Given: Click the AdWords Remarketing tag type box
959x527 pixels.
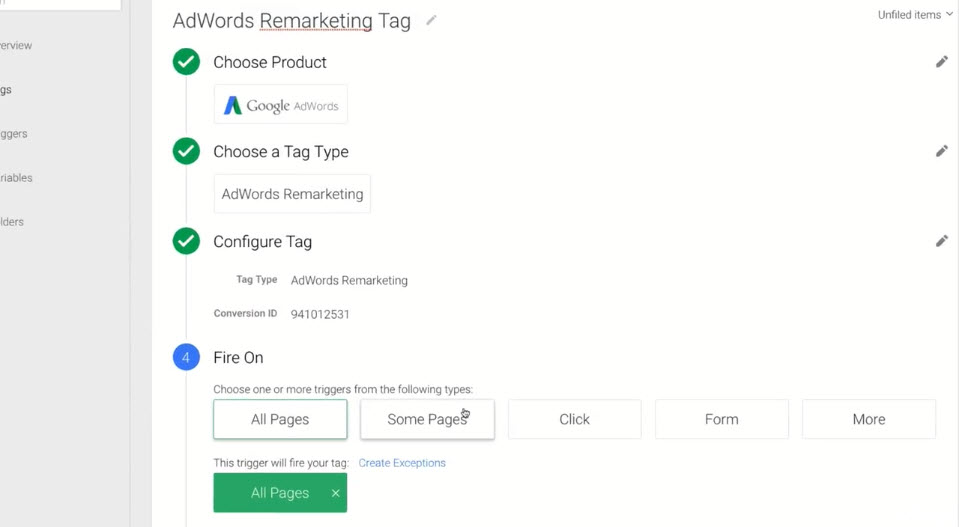Looking at the screenshot, I should coord(292,194).
